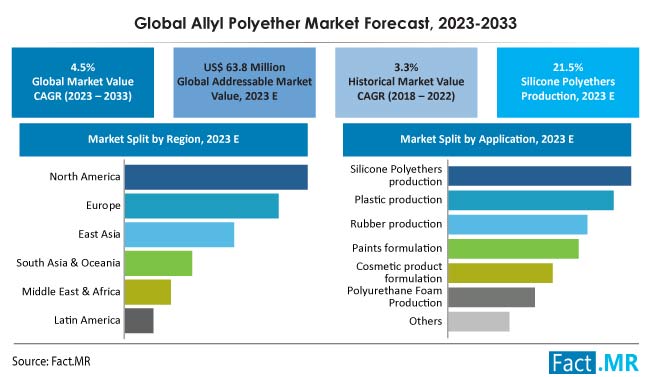Click the 'Silicone Polyethers production' axis label
Screen dimensions: 650x377
click(x=396, y=175)
